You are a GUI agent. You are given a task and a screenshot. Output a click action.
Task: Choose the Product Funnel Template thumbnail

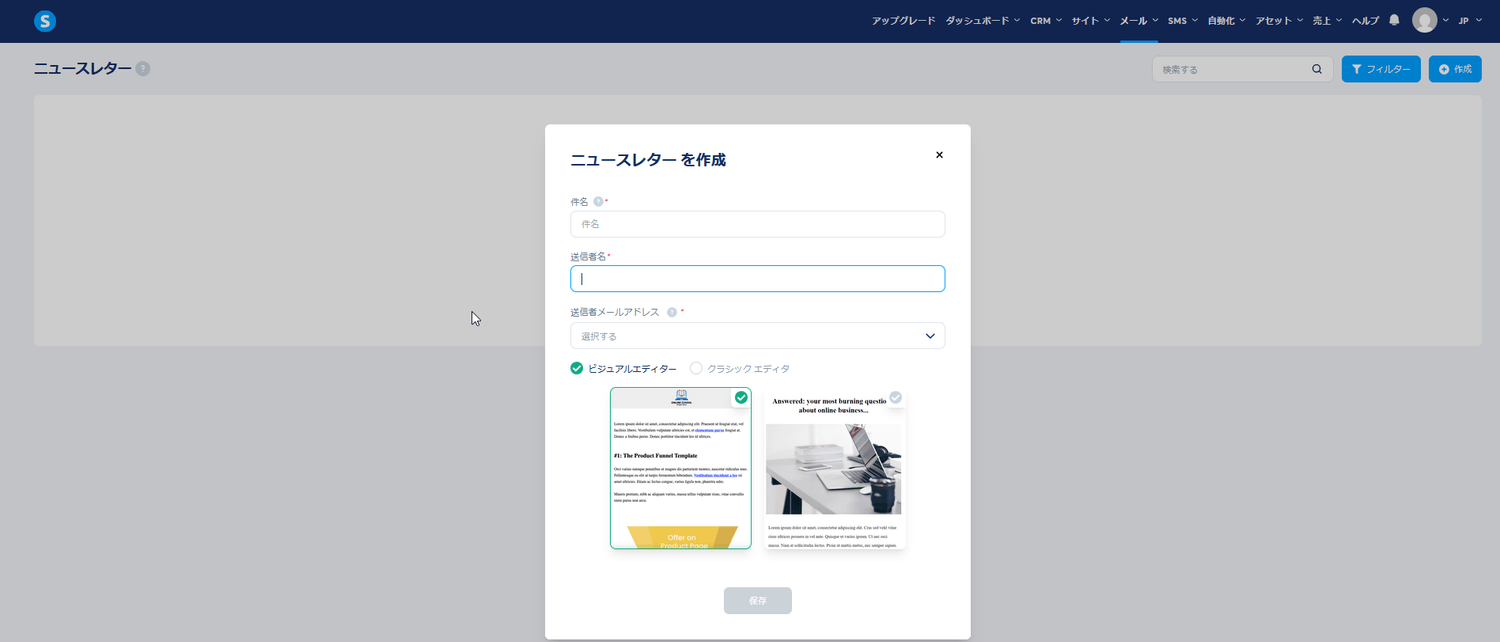(x=681, y=468)
